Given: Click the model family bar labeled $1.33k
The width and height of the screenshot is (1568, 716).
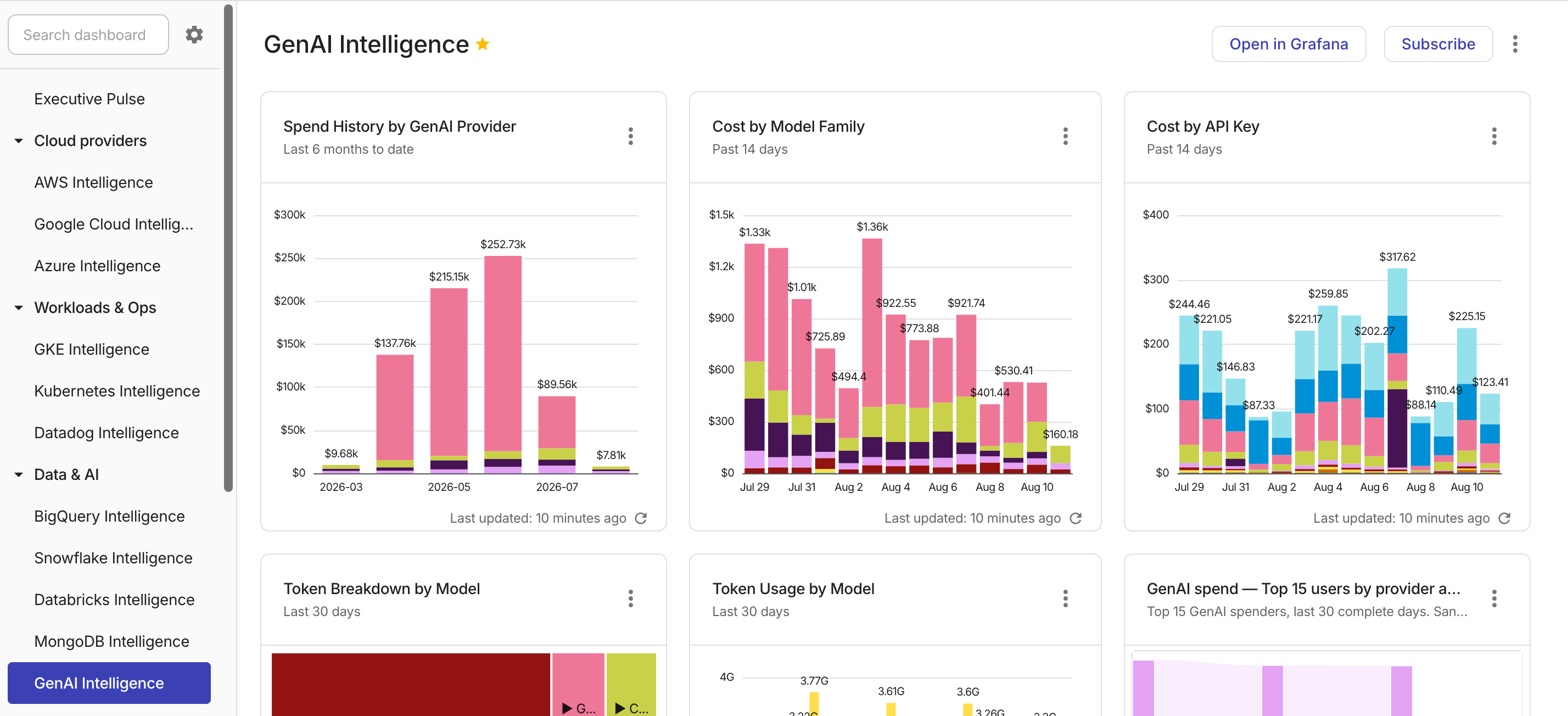Looking at the screenshot, I should (x=754, y=359).
